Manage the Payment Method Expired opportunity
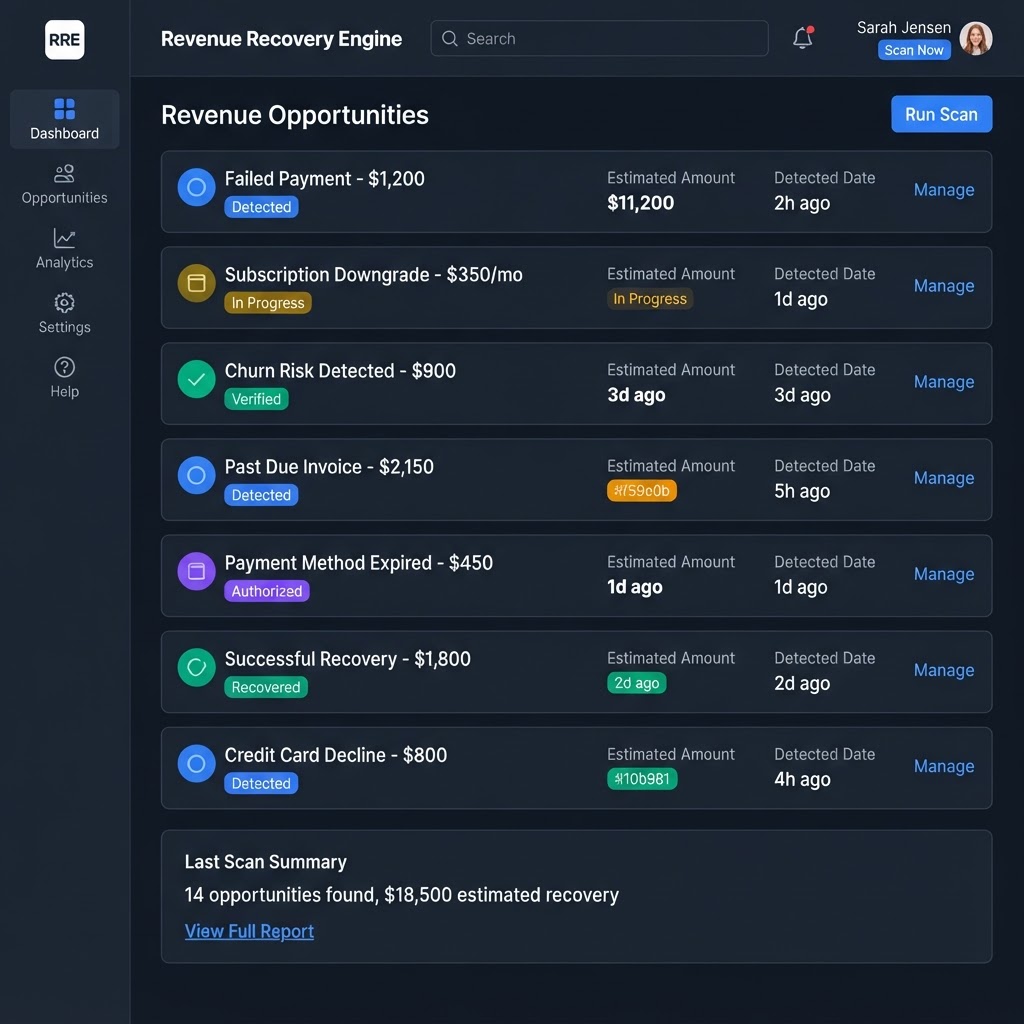The width and height of the screenshot is (1024, 1024). (944, 574)
